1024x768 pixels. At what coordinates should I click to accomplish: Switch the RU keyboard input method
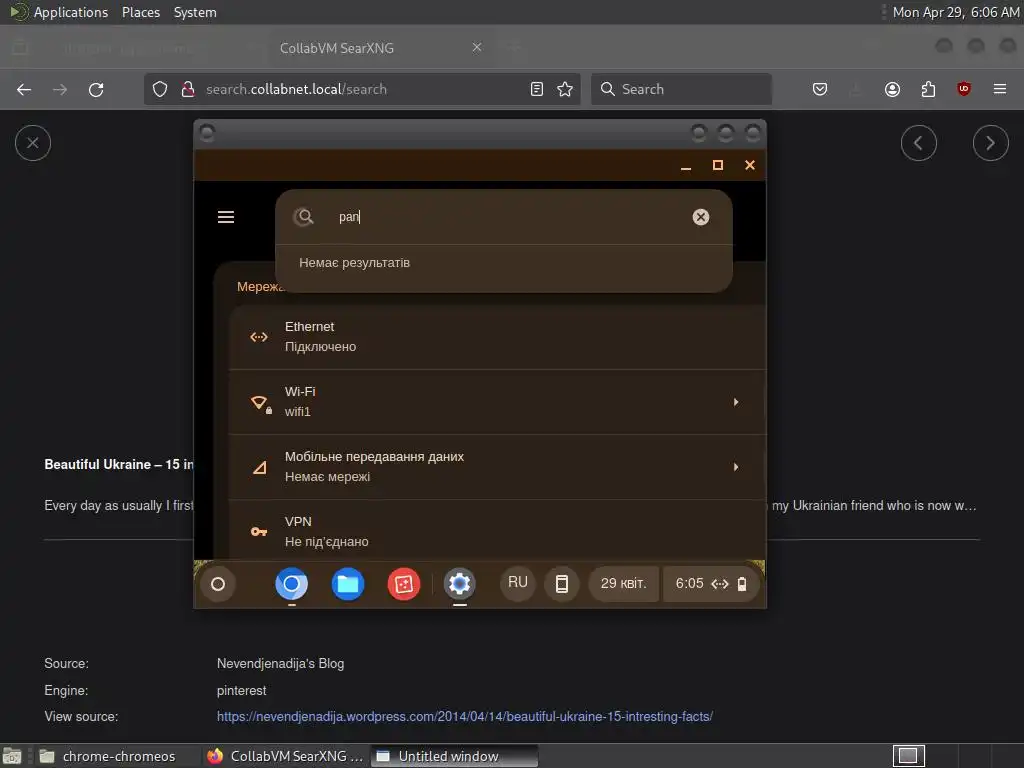coord(518,583)
